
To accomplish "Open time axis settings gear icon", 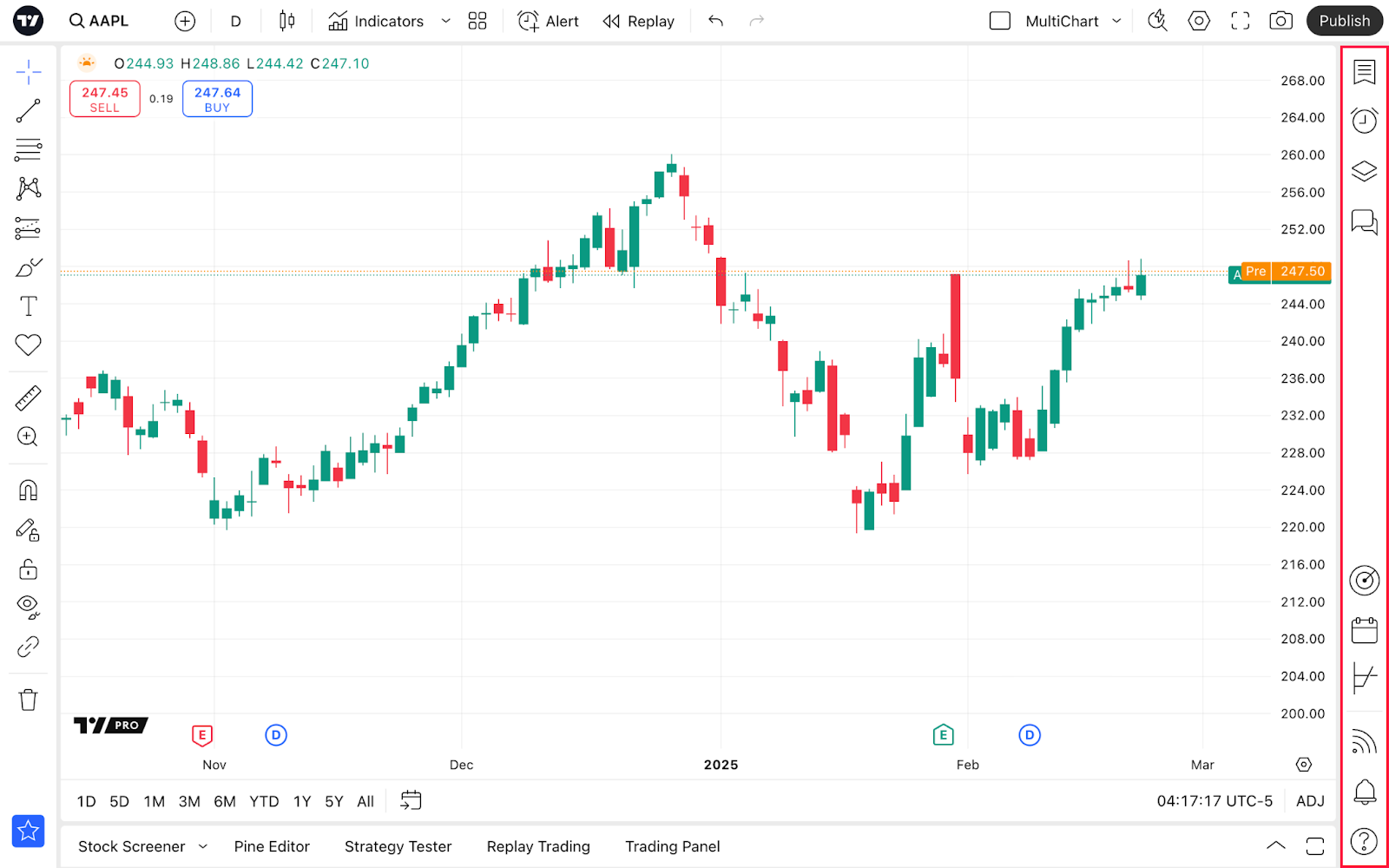I will coord(1303,765).
